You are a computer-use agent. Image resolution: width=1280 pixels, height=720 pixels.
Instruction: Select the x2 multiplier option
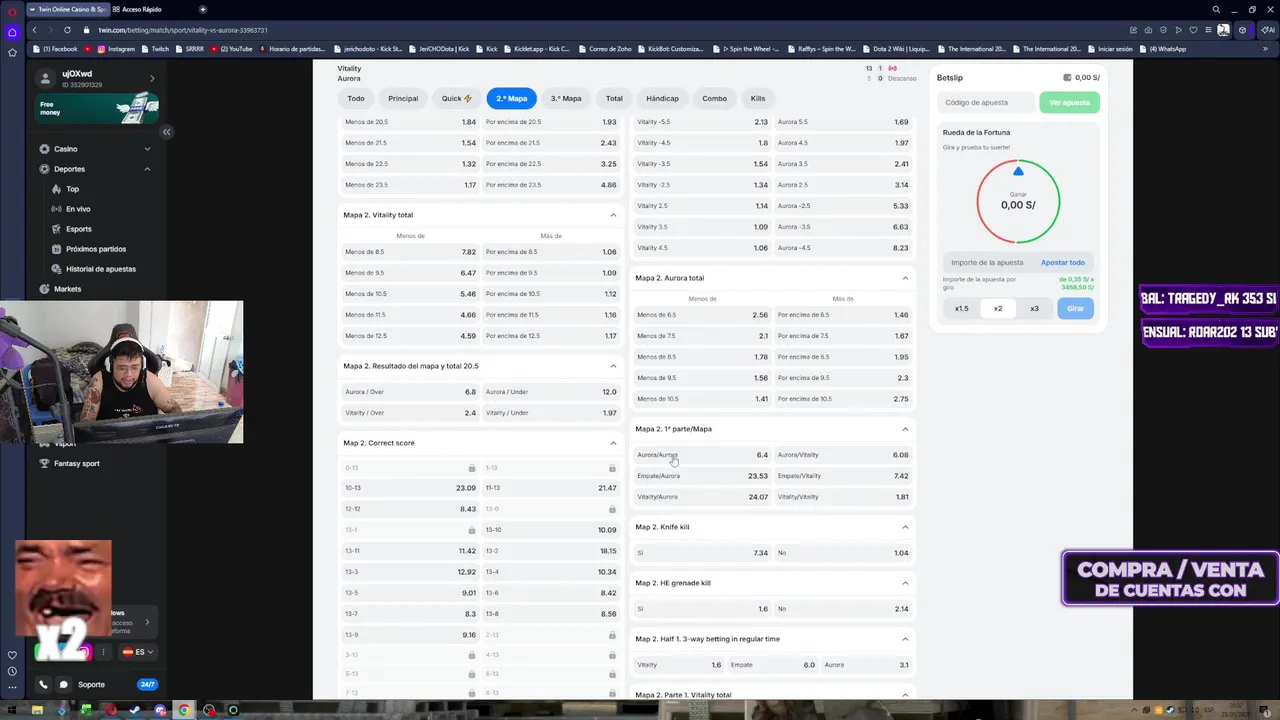point(998,308)
